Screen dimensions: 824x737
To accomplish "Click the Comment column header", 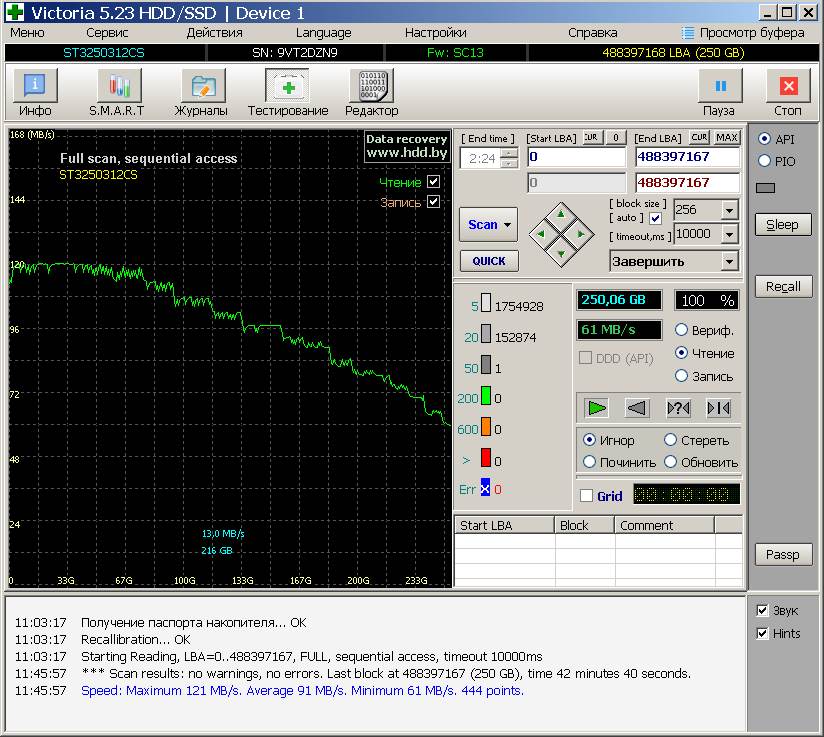I will pyautogui.click(x=664, y=525).
